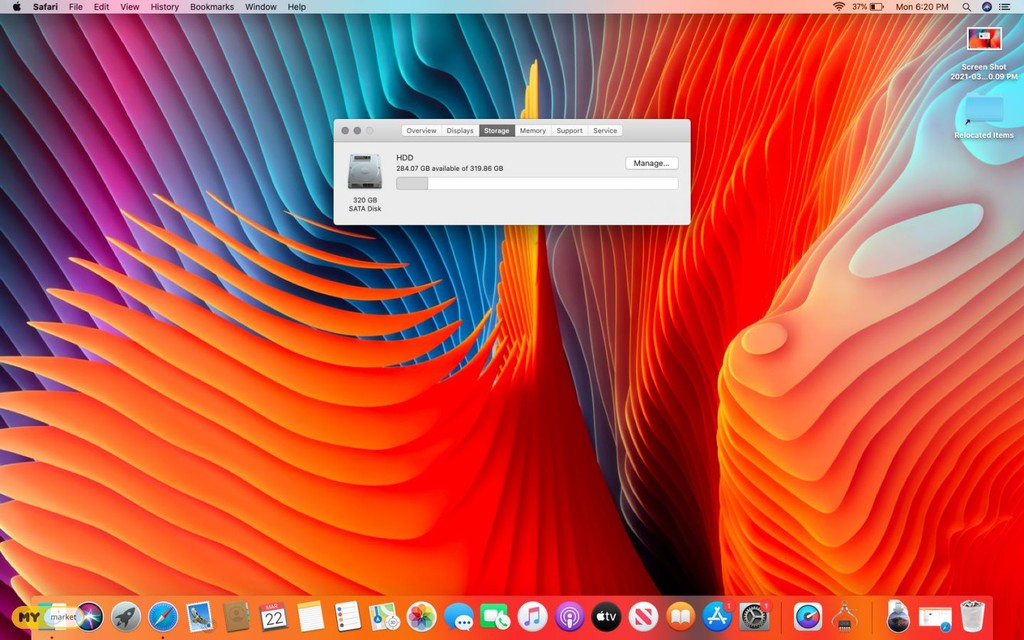Screen dimensions: 1024x640
Task: Open the App Store dock icon
Action: tap(717, 616)
